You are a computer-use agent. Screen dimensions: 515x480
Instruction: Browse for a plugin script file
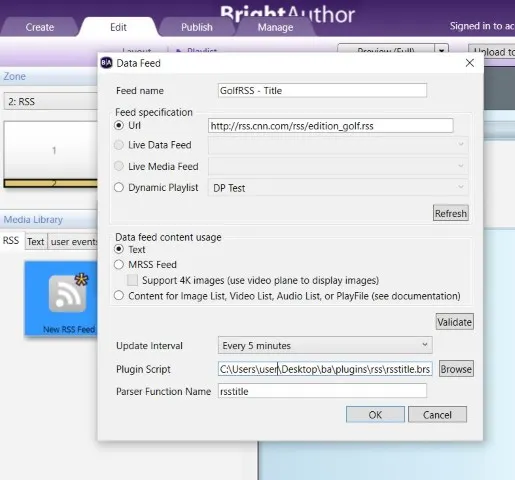456,369
